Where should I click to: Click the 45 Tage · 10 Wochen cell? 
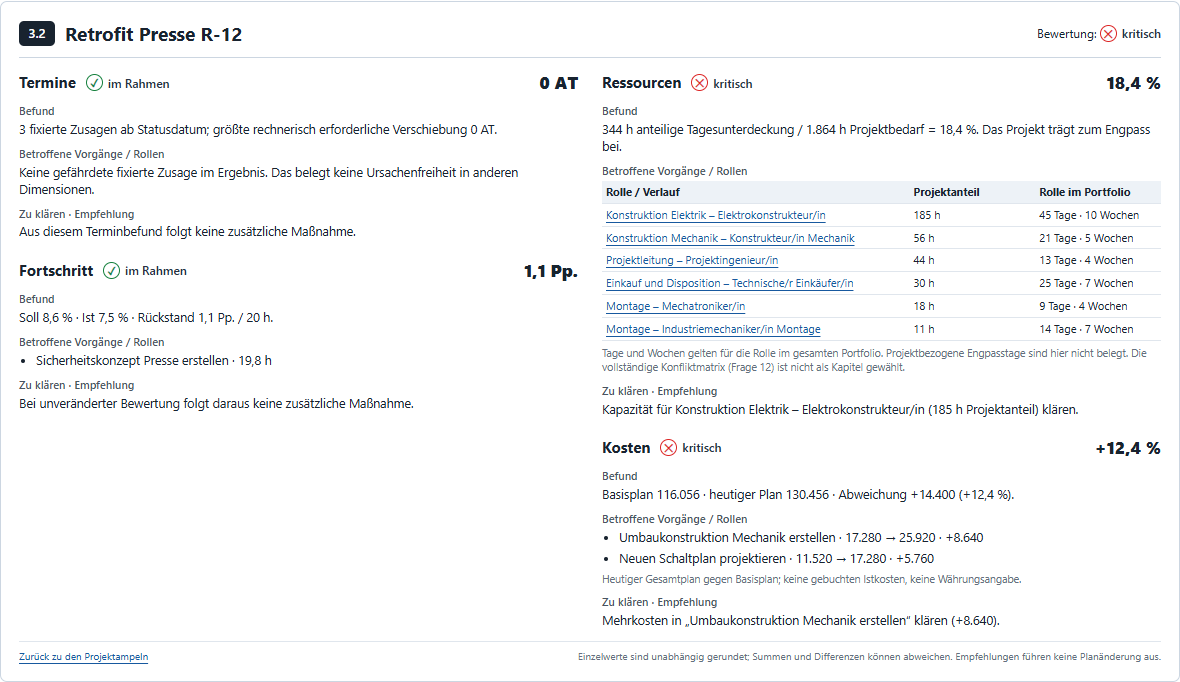[1088, 215]
